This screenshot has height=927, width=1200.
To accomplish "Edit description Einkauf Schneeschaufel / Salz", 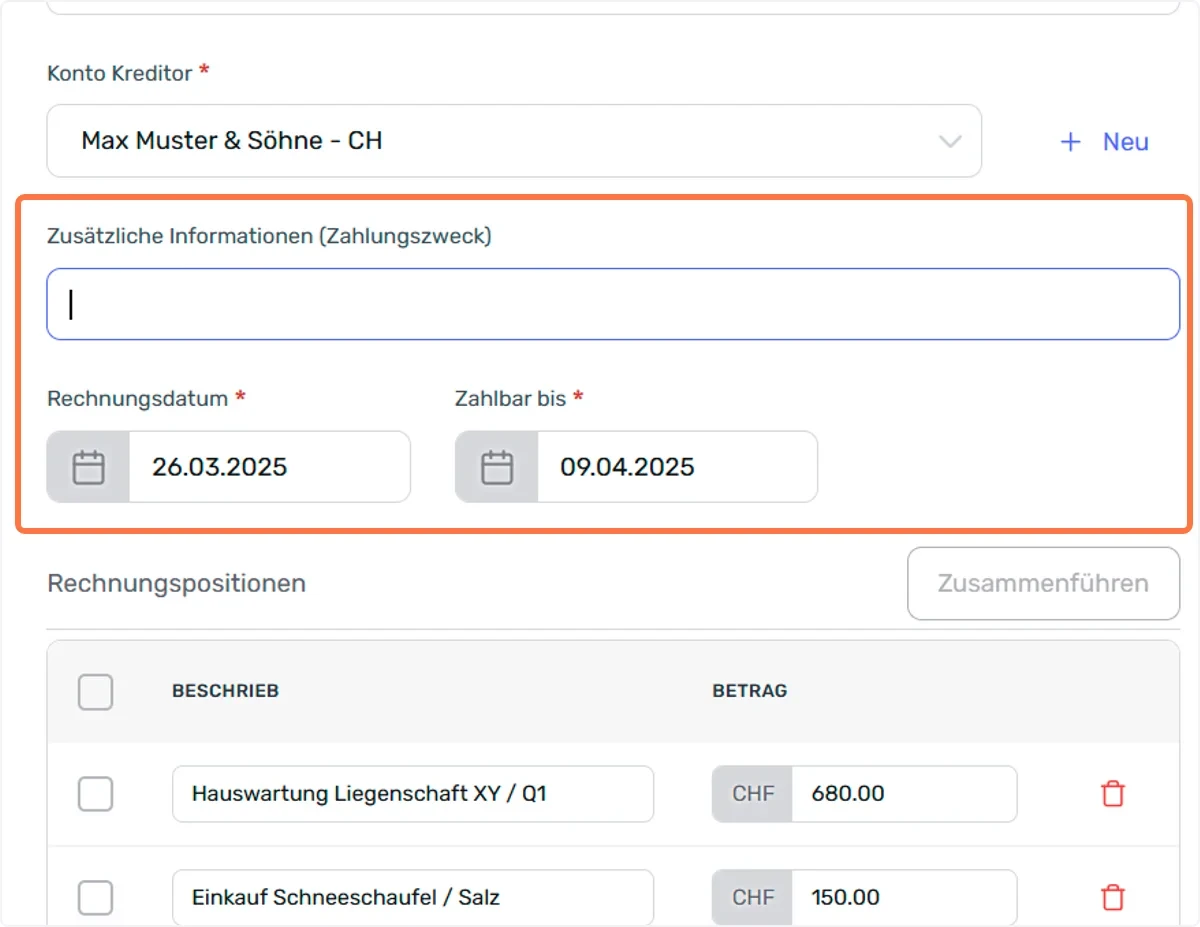I will coord(413,897).
